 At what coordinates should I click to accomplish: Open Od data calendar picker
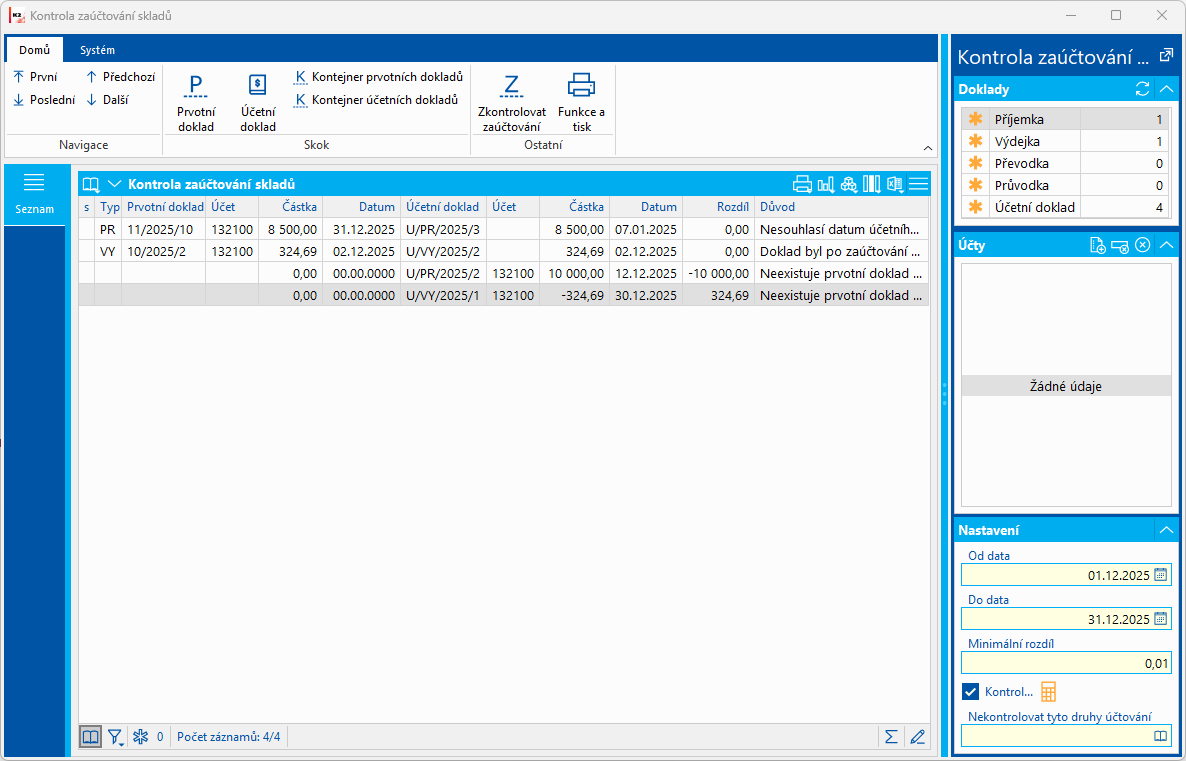coord(1160,574)
